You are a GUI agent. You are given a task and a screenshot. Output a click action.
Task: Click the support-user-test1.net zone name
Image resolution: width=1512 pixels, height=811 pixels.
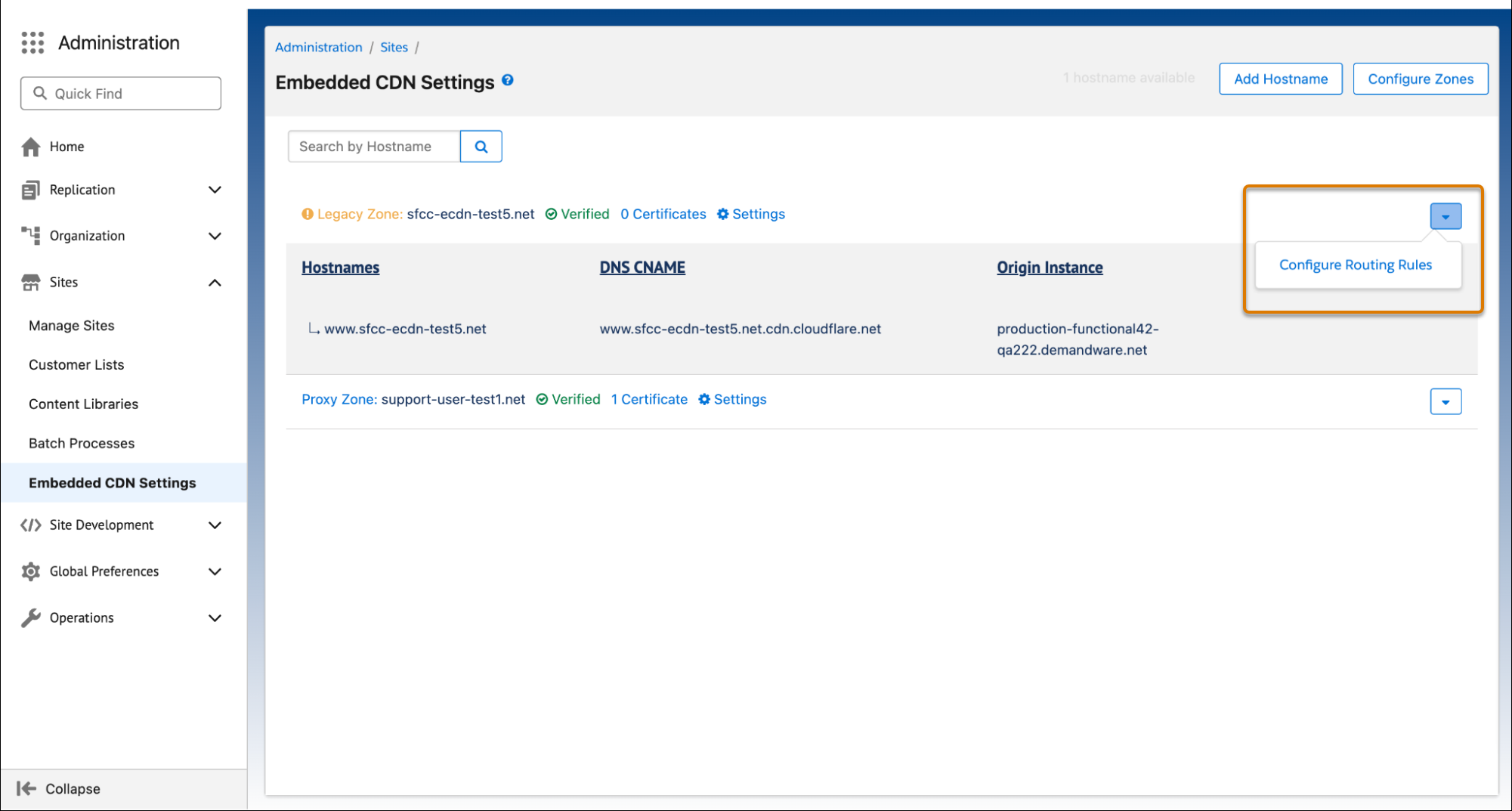coord(453,399)
